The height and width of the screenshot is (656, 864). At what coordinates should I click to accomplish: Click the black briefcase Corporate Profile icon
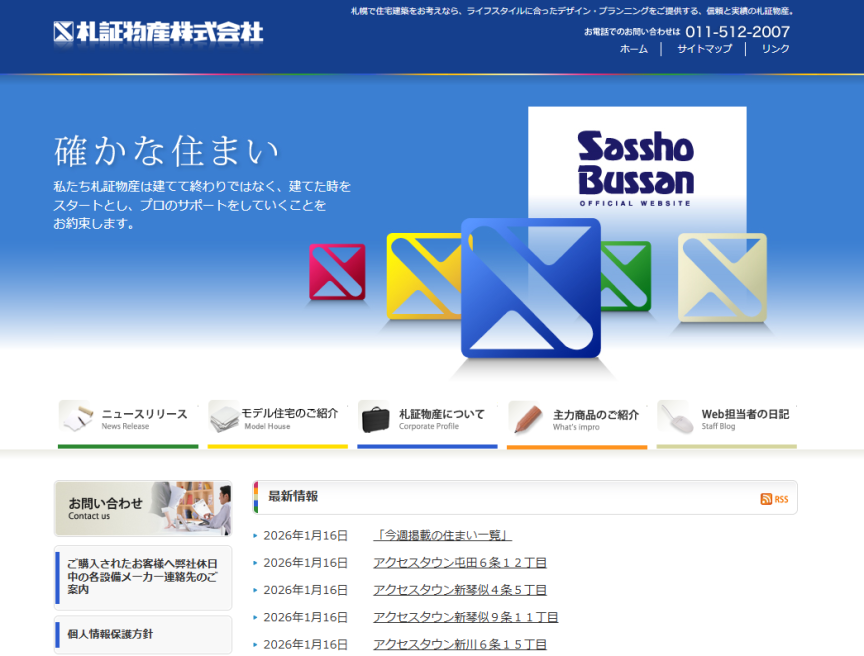pos(374,418)
